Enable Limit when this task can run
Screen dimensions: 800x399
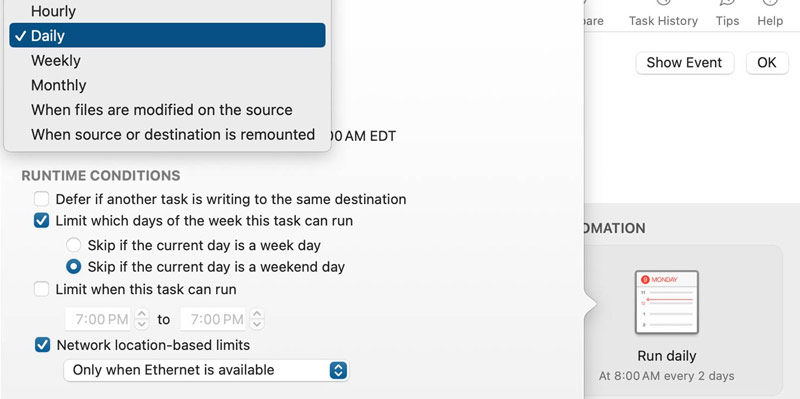[41, 289]
